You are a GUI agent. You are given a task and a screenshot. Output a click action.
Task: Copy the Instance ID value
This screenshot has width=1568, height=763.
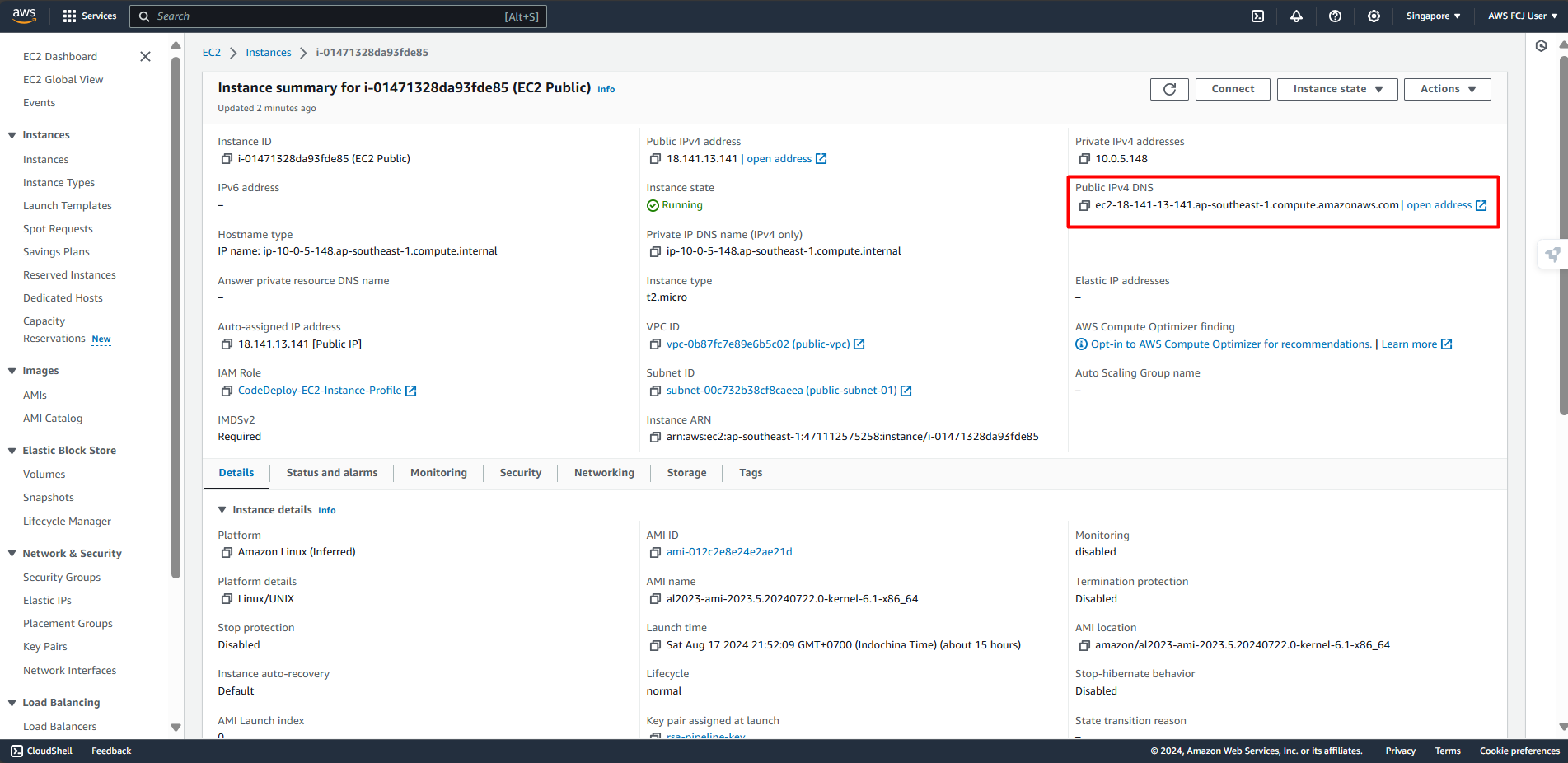tap(227, 159)
